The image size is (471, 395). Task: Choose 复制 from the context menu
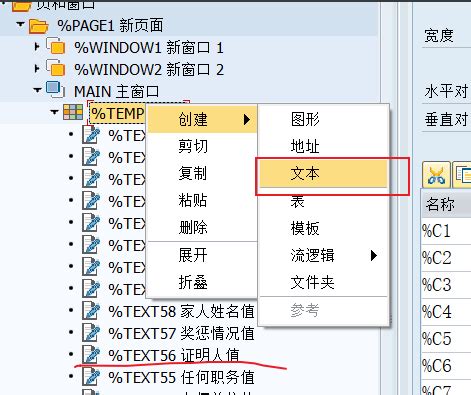[202, 173]
